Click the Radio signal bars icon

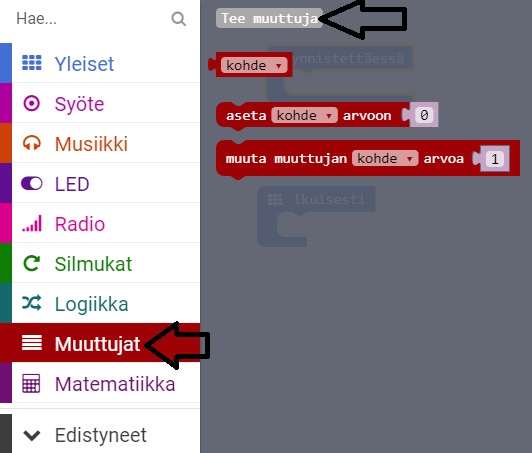pyautogui.click(x=32, y=223)
